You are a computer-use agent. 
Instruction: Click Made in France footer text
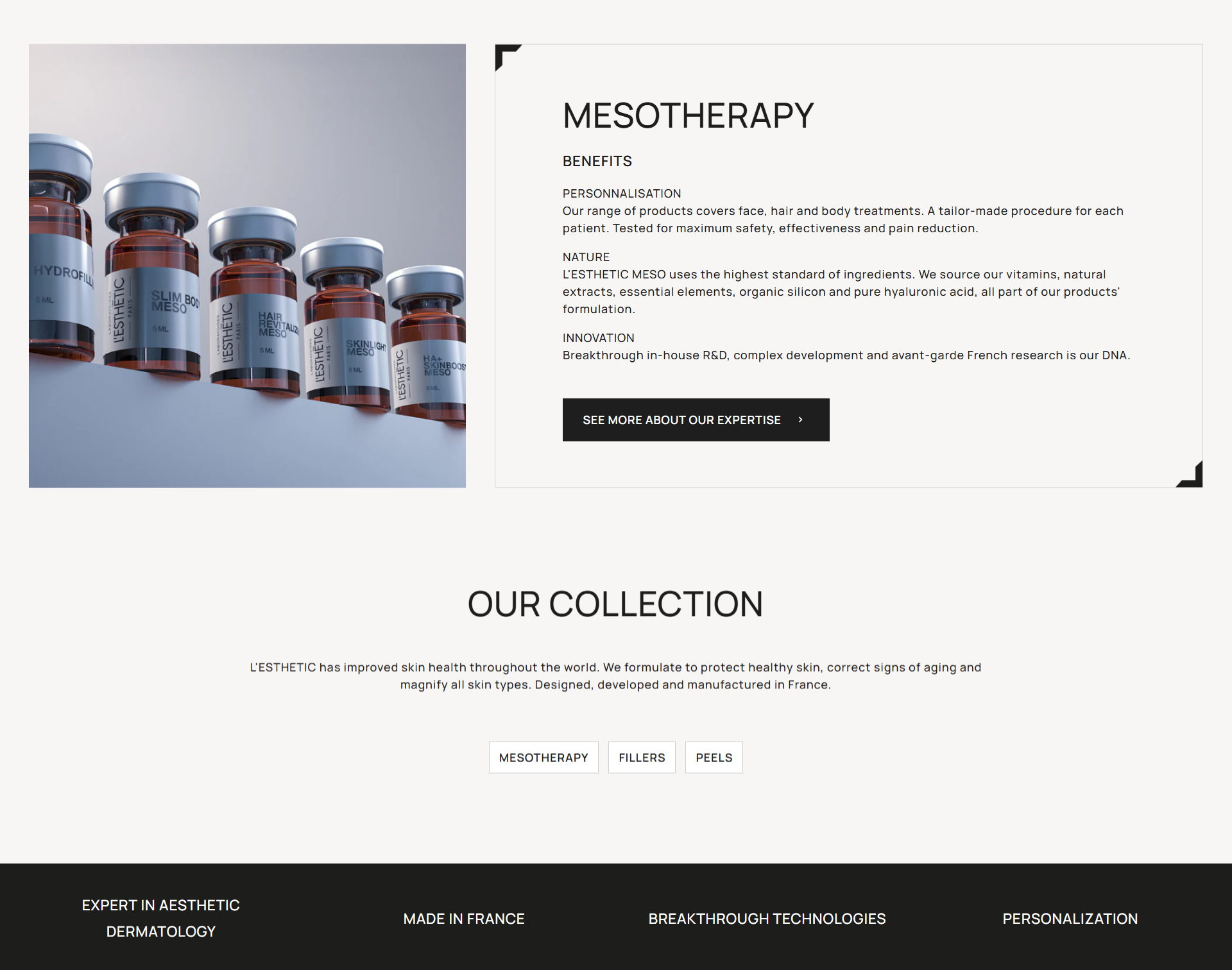tap(464, 919)
